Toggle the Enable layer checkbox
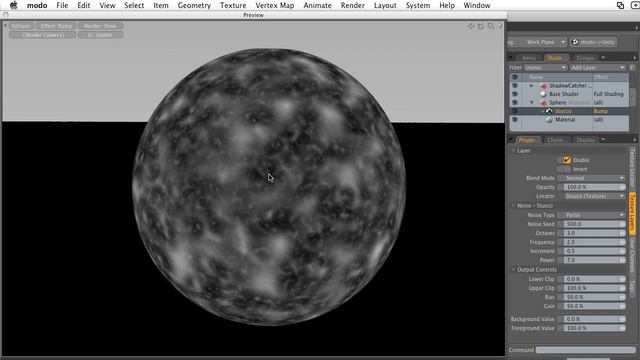640x360 pixels. [x=567, y=160]
